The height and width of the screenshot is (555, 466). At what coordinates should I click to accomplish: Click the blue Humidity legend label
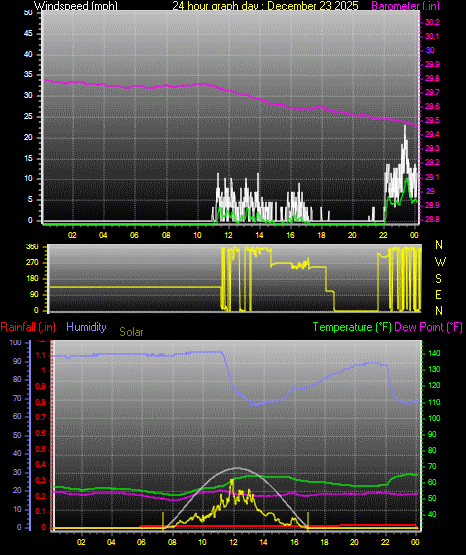86,327
